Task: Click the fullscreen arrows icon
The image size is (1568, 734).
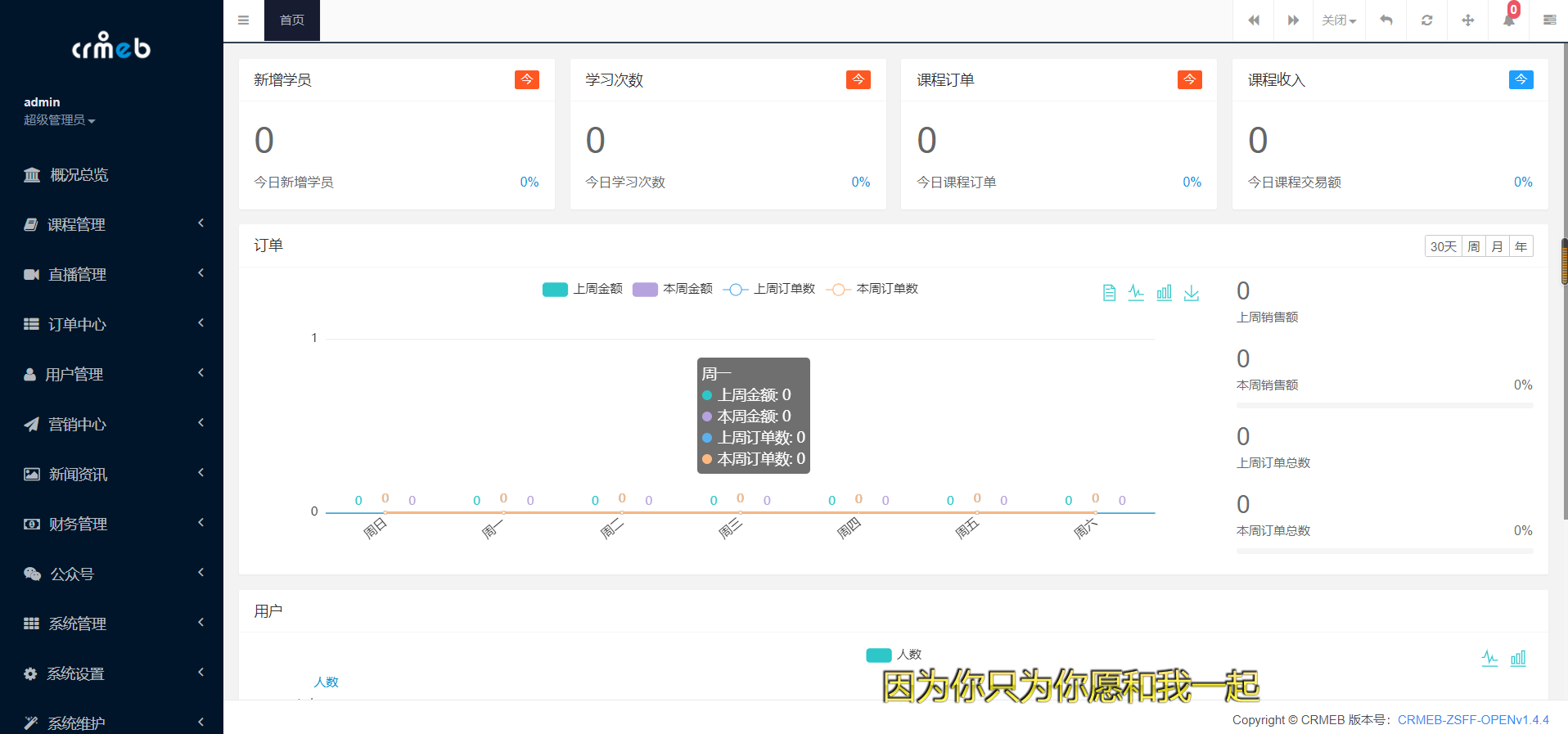Action: [1467, 20]
